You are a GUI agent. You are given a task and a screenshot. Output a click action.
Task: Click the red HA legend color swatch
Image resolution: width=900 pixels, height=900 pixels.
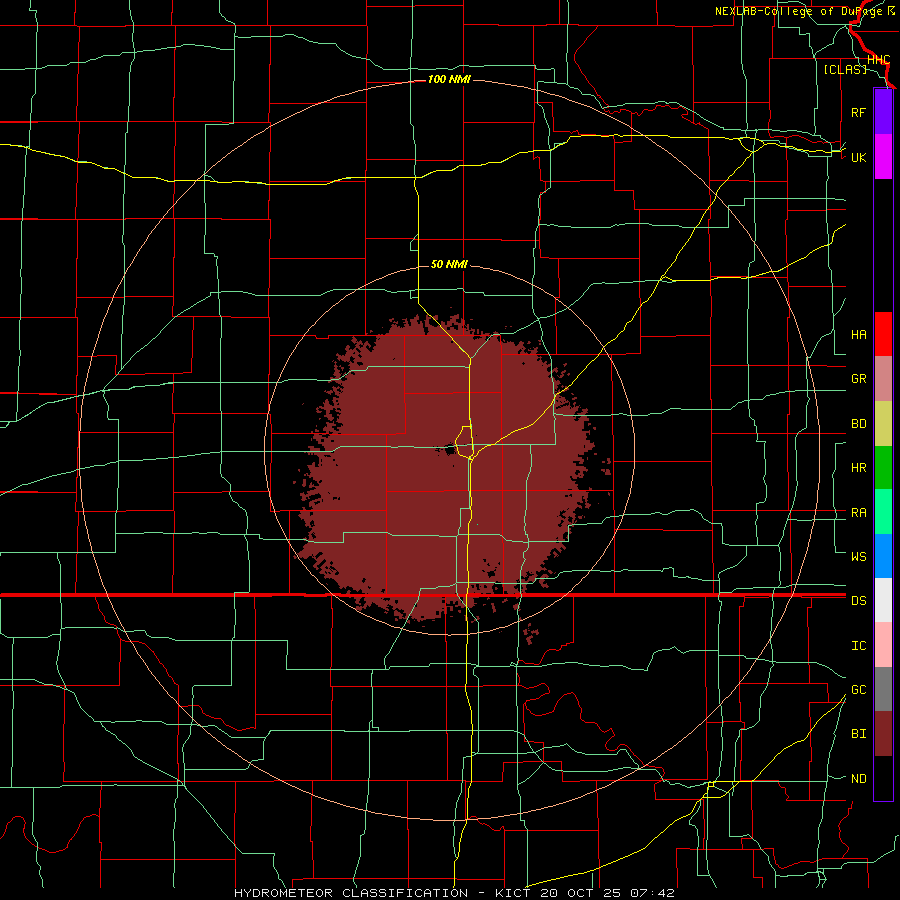tap(883, 334)
